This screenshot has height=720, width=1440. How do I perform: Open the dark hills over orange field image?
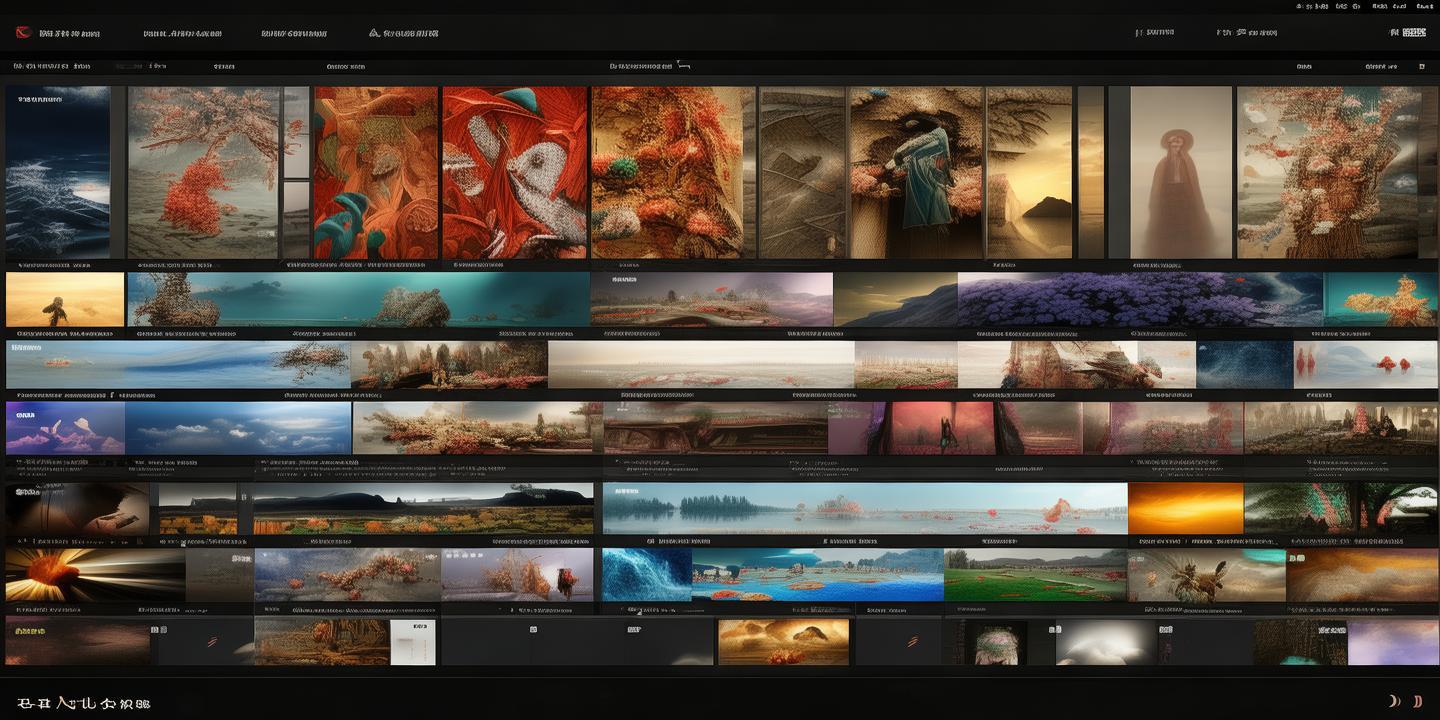423,508
